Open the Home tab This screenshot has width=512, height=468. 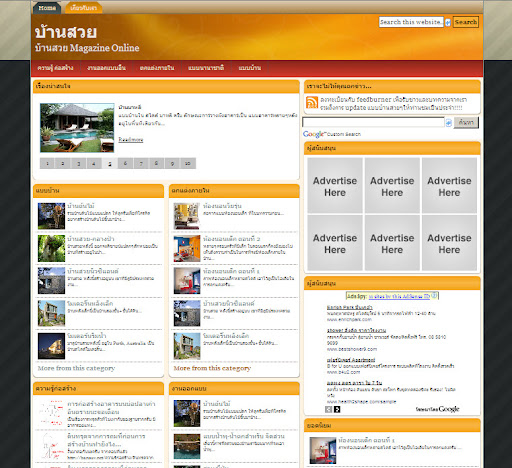[47, 8]
